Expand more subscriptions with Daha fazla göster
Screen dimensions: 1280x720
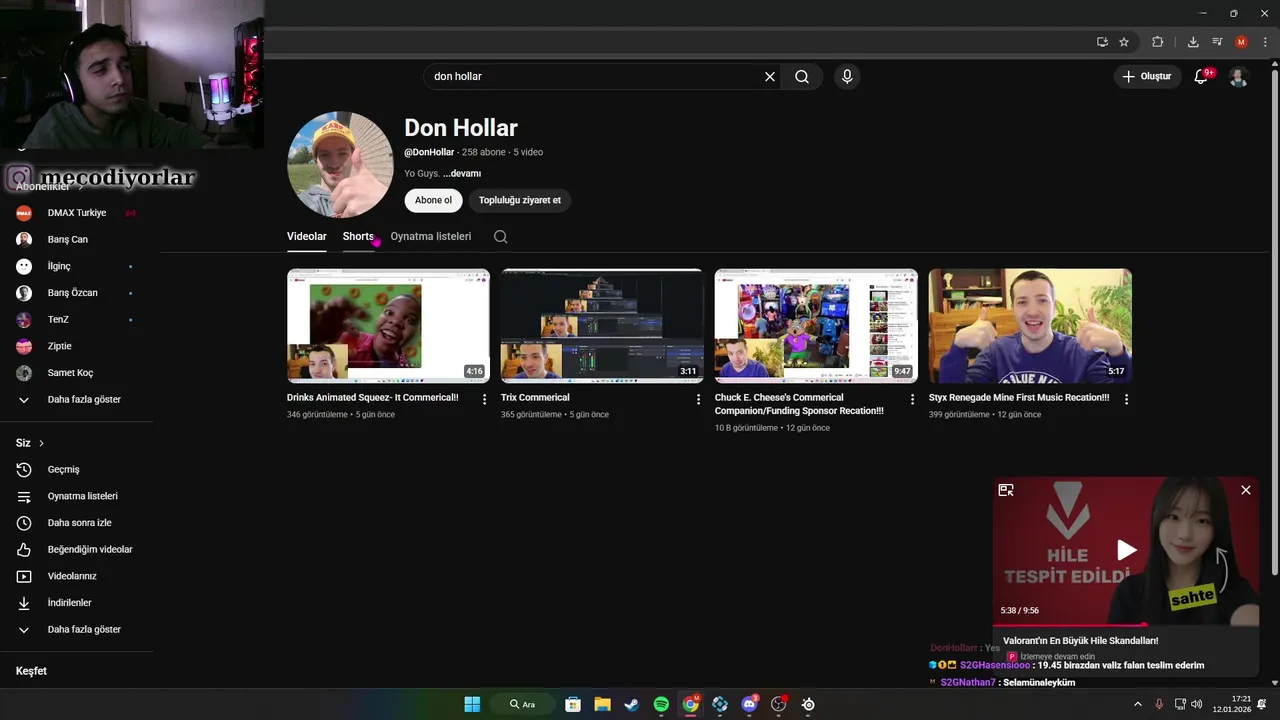tap(76, 400)
